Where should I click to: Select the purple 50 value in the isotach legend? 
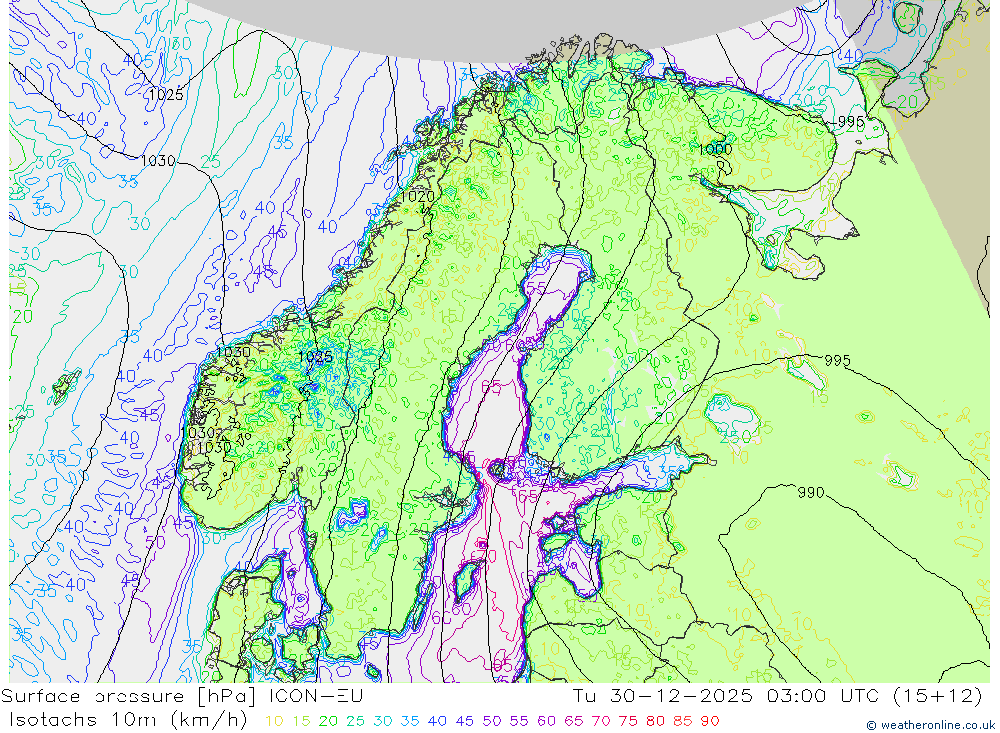click(x=492, y=722)
